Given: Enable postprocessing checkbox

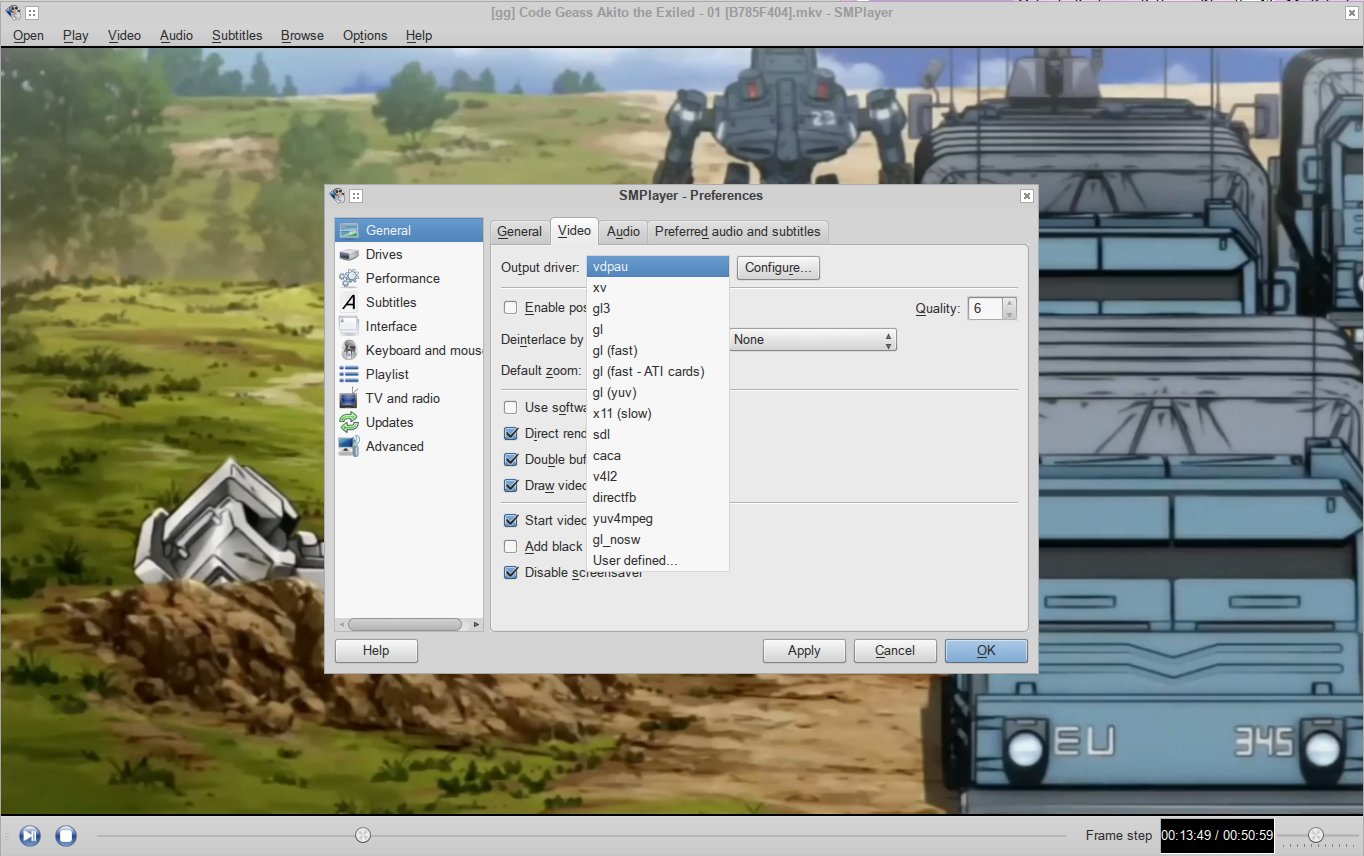Looking at the screenshot, I should pos(511,308).
